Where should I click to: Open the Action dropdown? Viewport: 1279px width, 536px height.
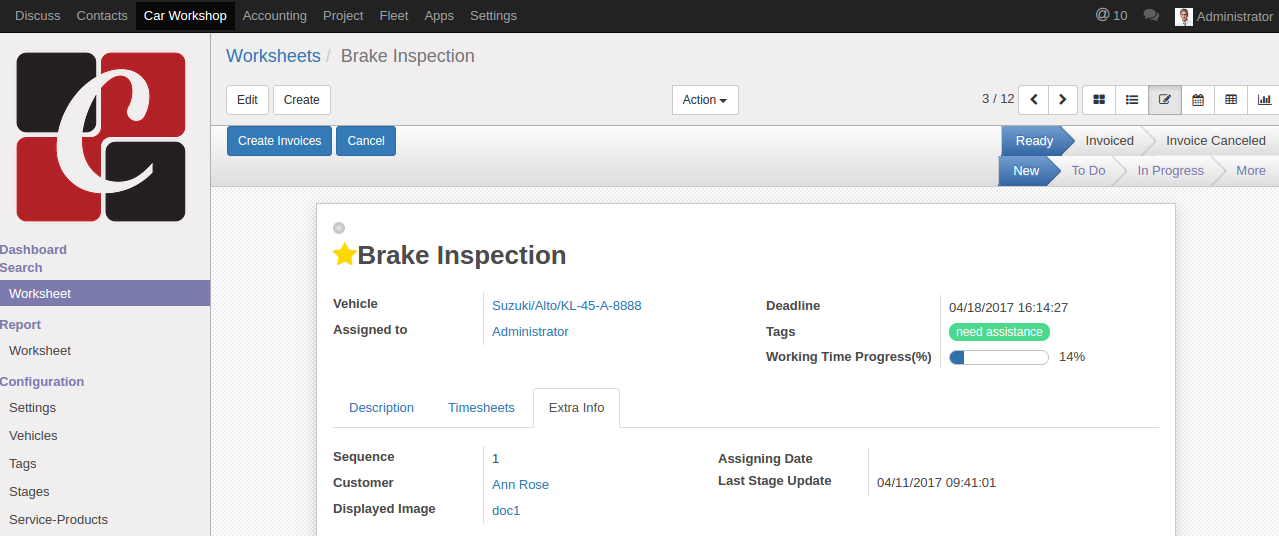coord(704,100)
